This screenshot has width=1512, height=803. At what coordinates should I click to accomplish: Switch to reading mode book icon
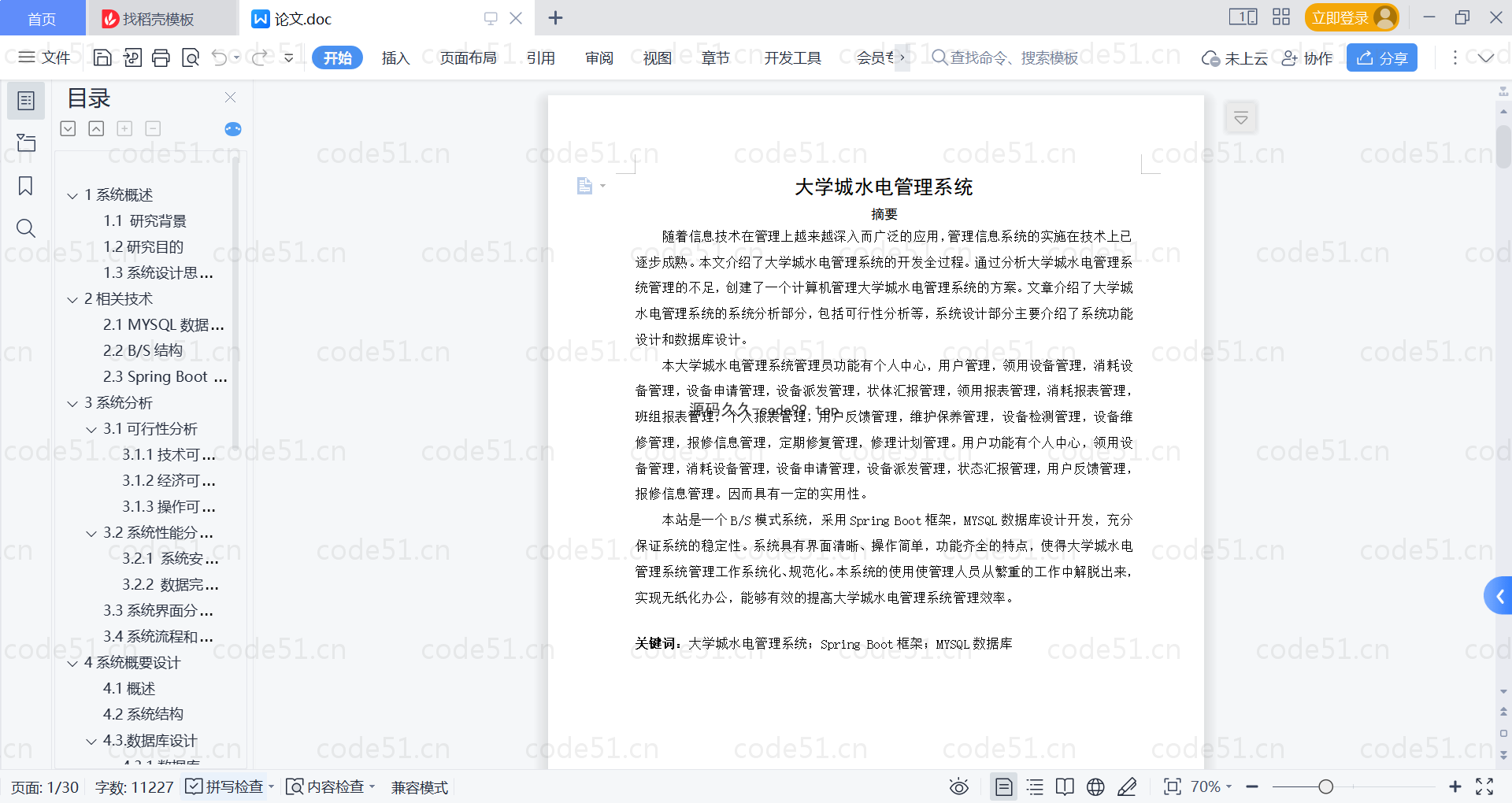[x=1065, y=786]
